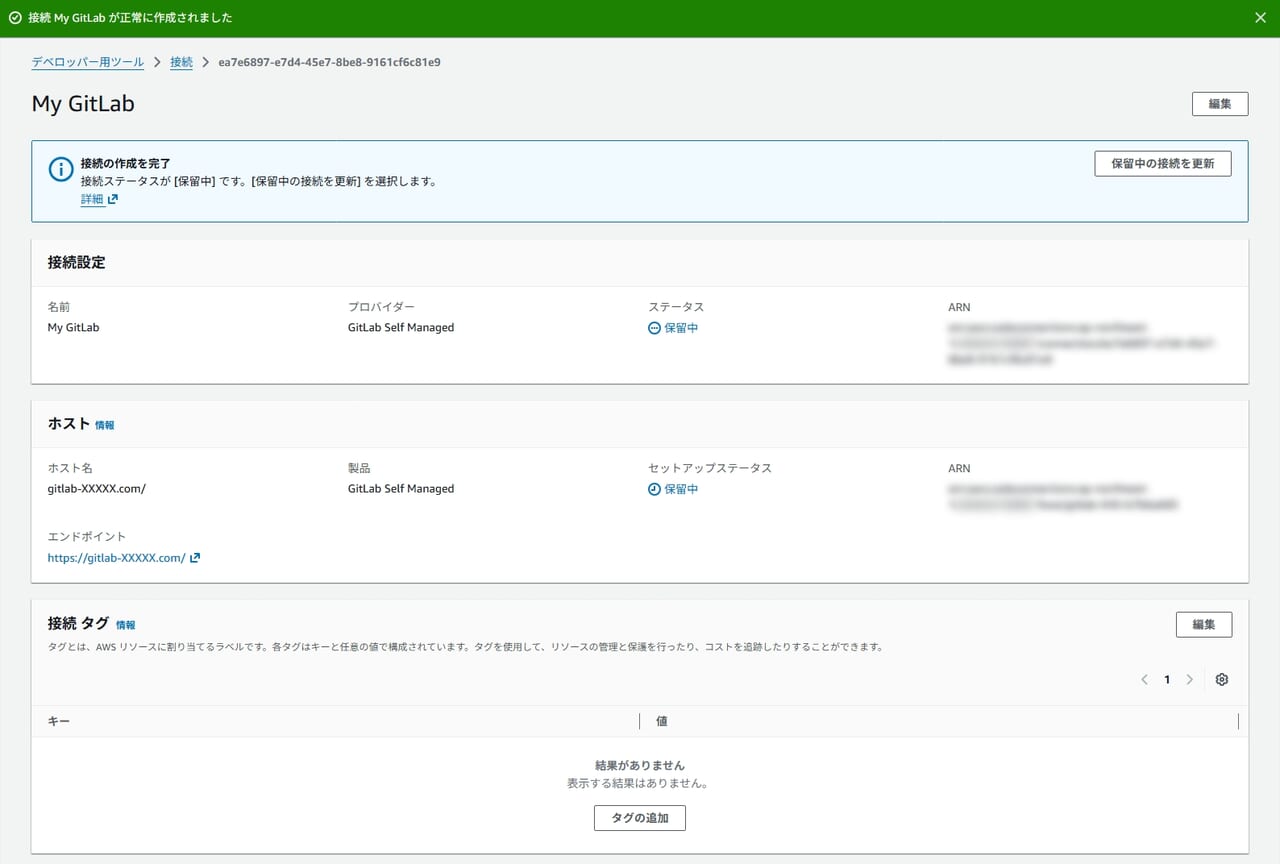Click 編集 button in the 接続 タグ section
Screen dimensions: 1280x864
coord(1203,625)
